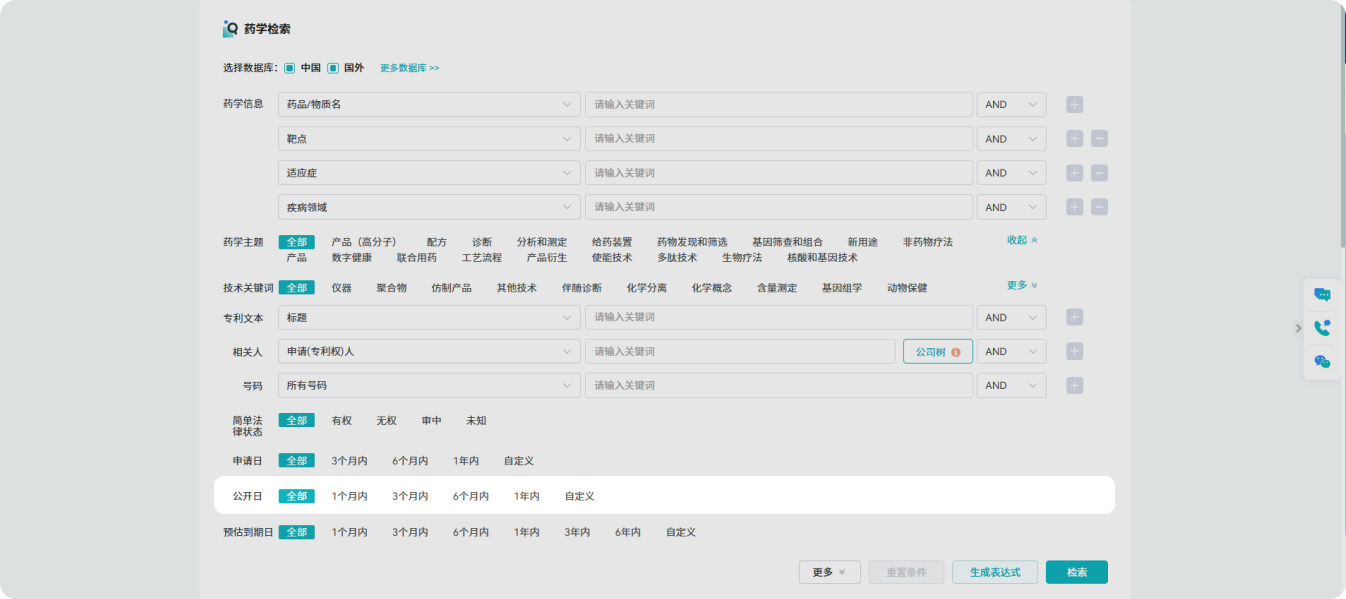Open the online chat message icon

pos(1322,294)
